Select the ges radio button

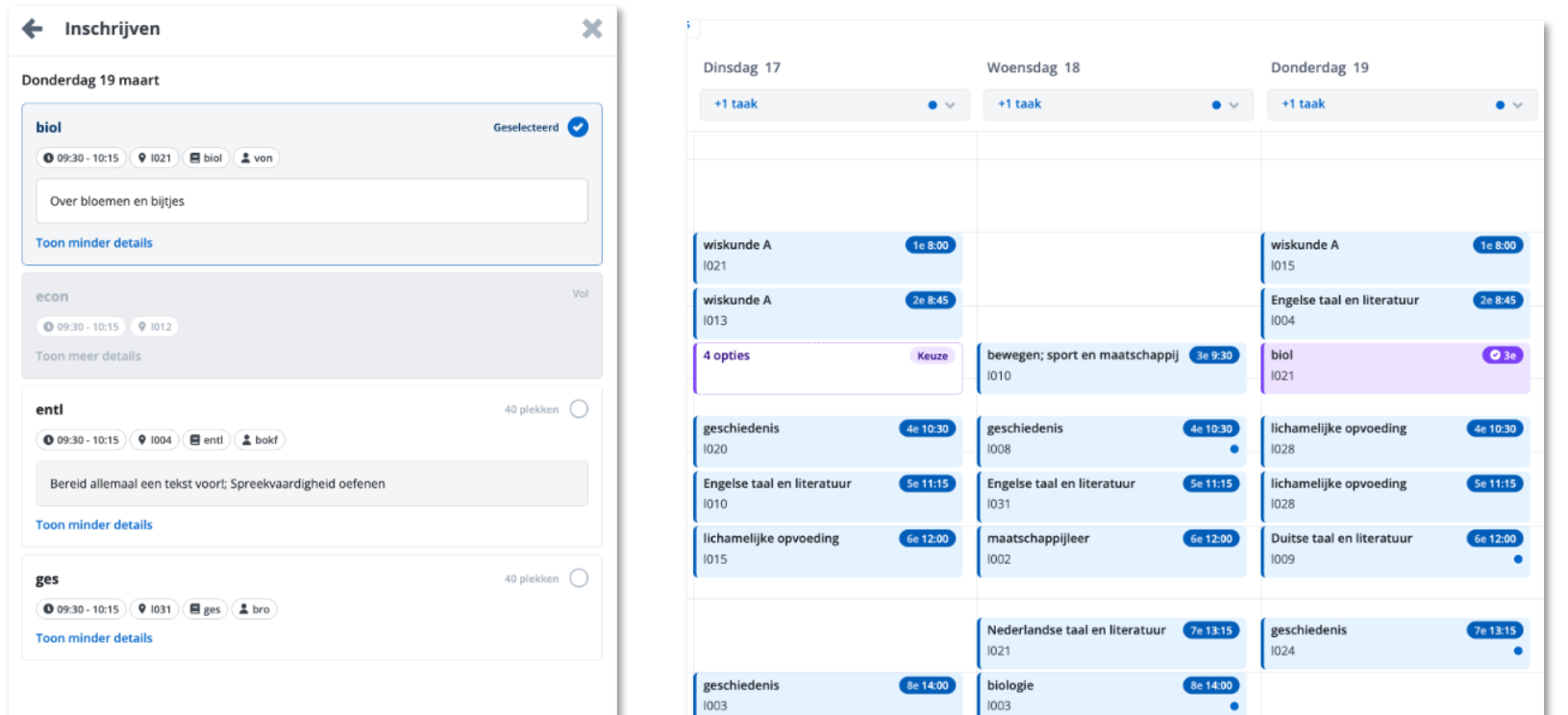pos(579,579)
